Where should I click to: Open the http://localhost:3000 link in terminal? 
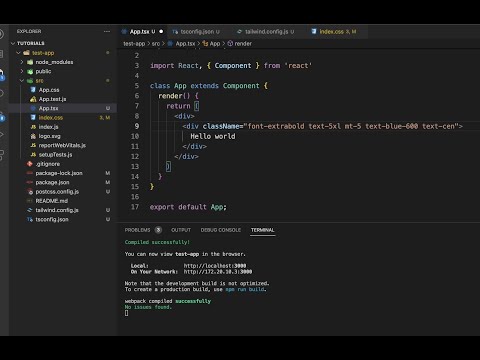coord(215,266)
